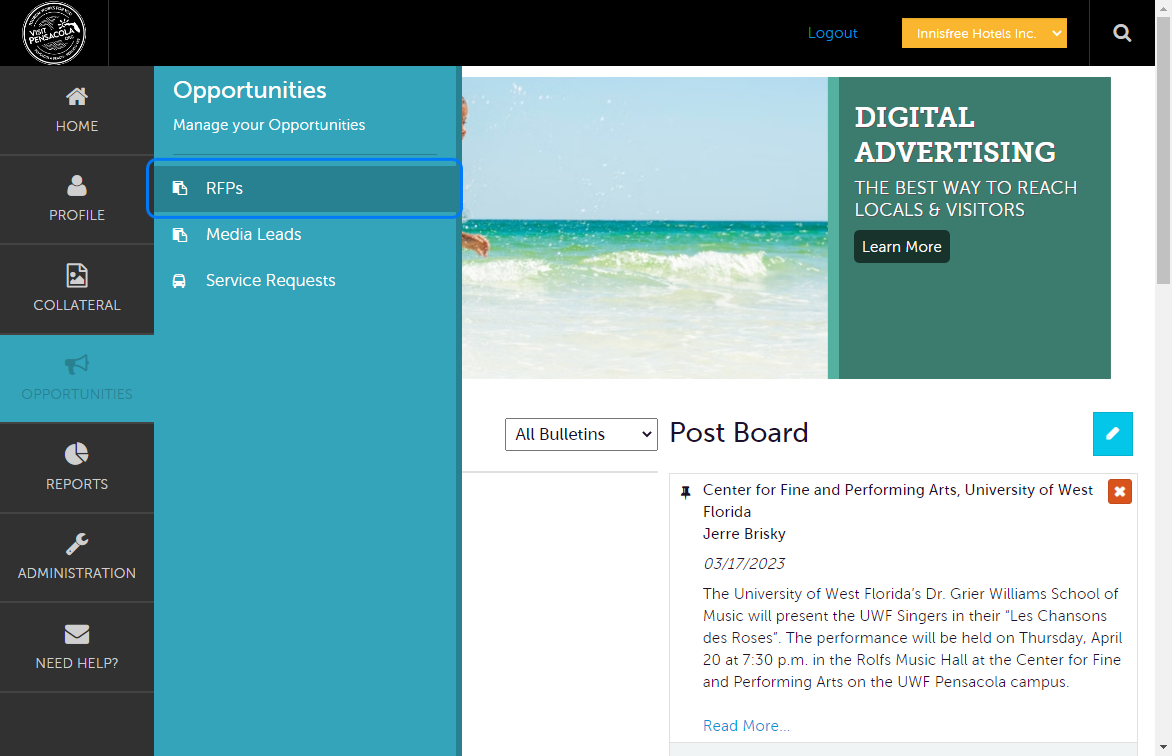Viewport: 1172px width, 756px height.
Task: Follow the Read More... link
Action: pos(746,726)
